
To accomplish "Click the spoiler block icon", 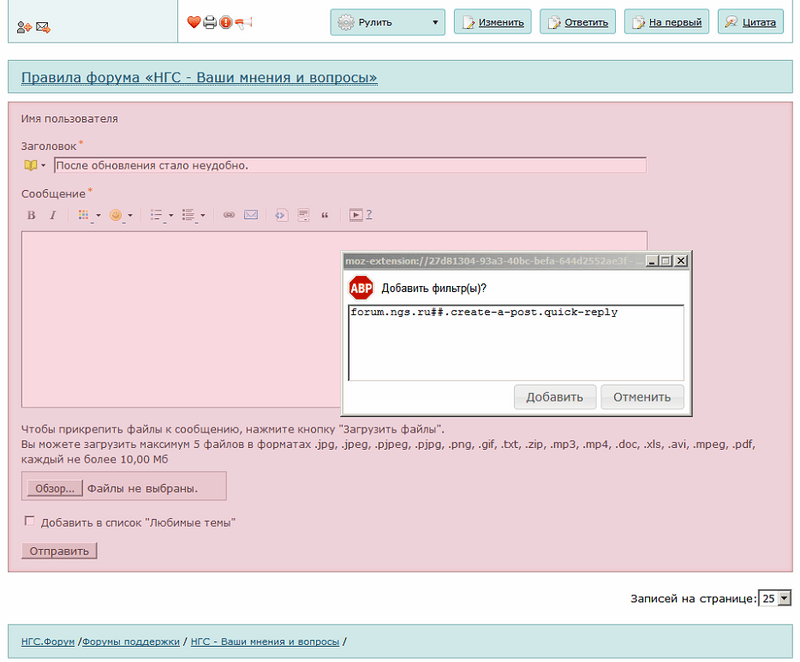I will tap(303, 215).
